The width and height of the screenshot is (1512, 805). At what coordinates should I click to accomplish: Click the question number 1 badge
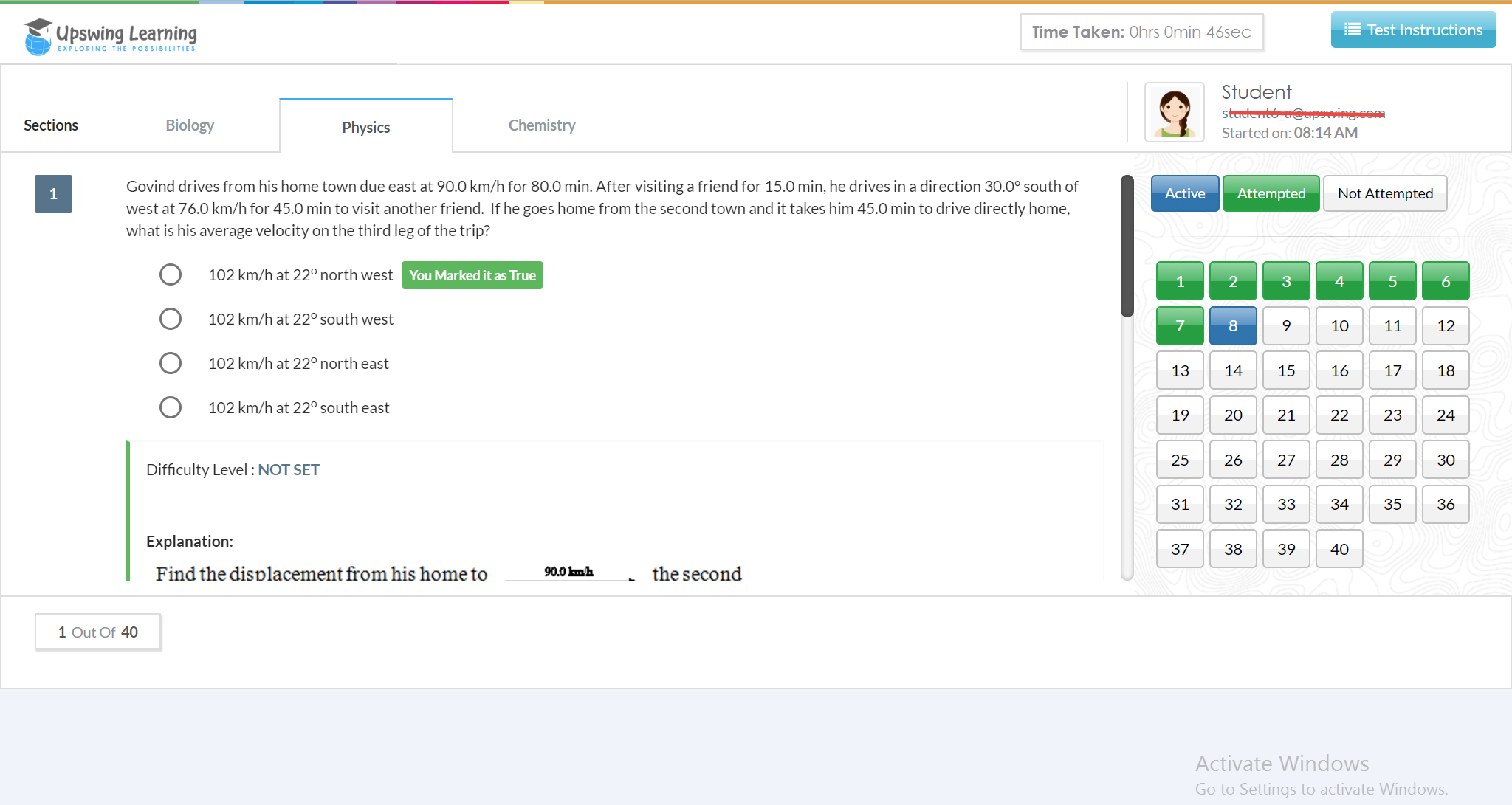(53, 194)
